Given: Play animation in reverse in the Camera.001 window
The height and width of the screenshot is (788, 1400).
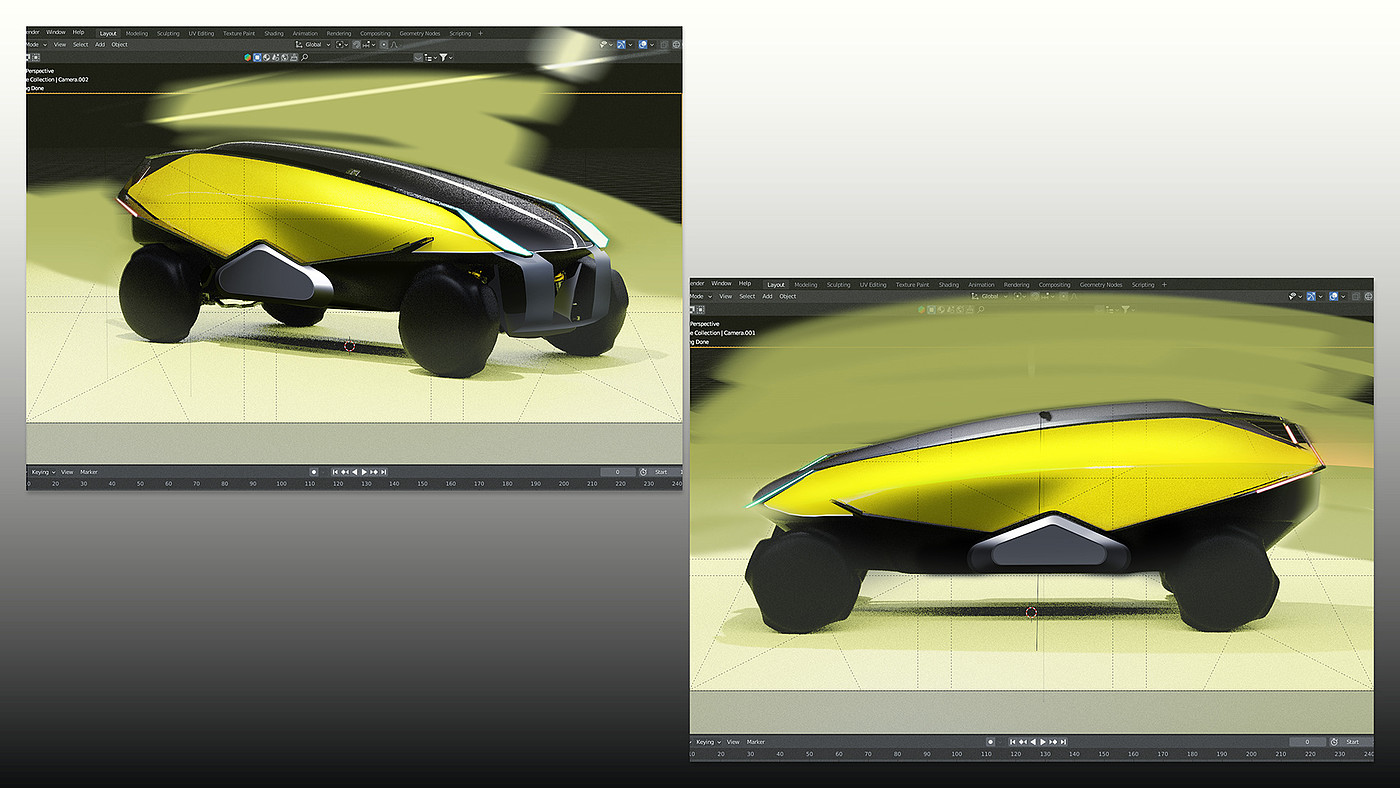Looking at the screenshot, I should [1033, 742].
